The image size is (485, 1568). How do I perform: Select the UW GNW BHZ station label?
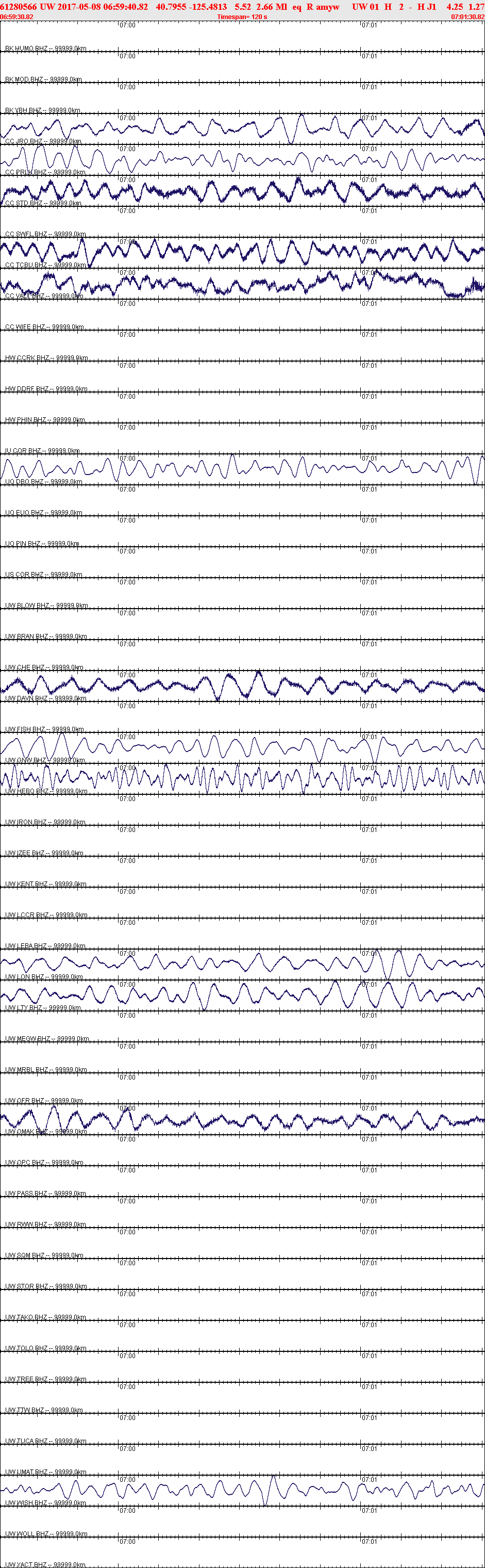(44, 760)
